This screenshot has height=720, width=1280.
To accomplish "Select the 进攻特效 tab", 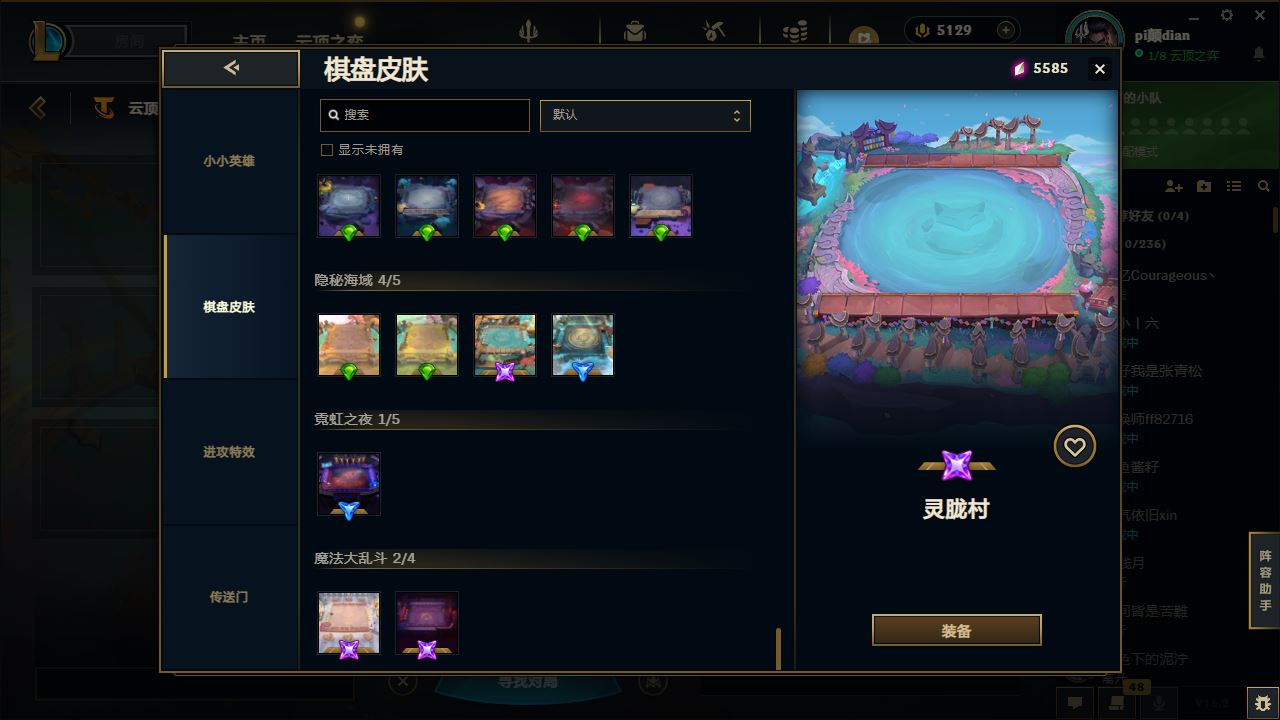I will (229, 452).
